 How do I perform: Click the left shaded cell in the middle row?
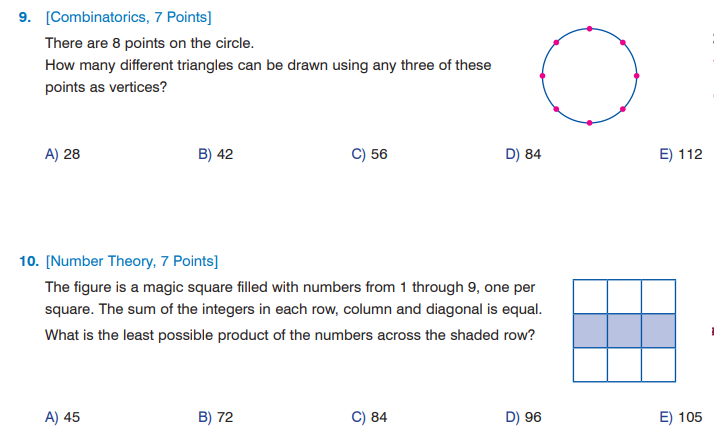[x=590, y=330]
